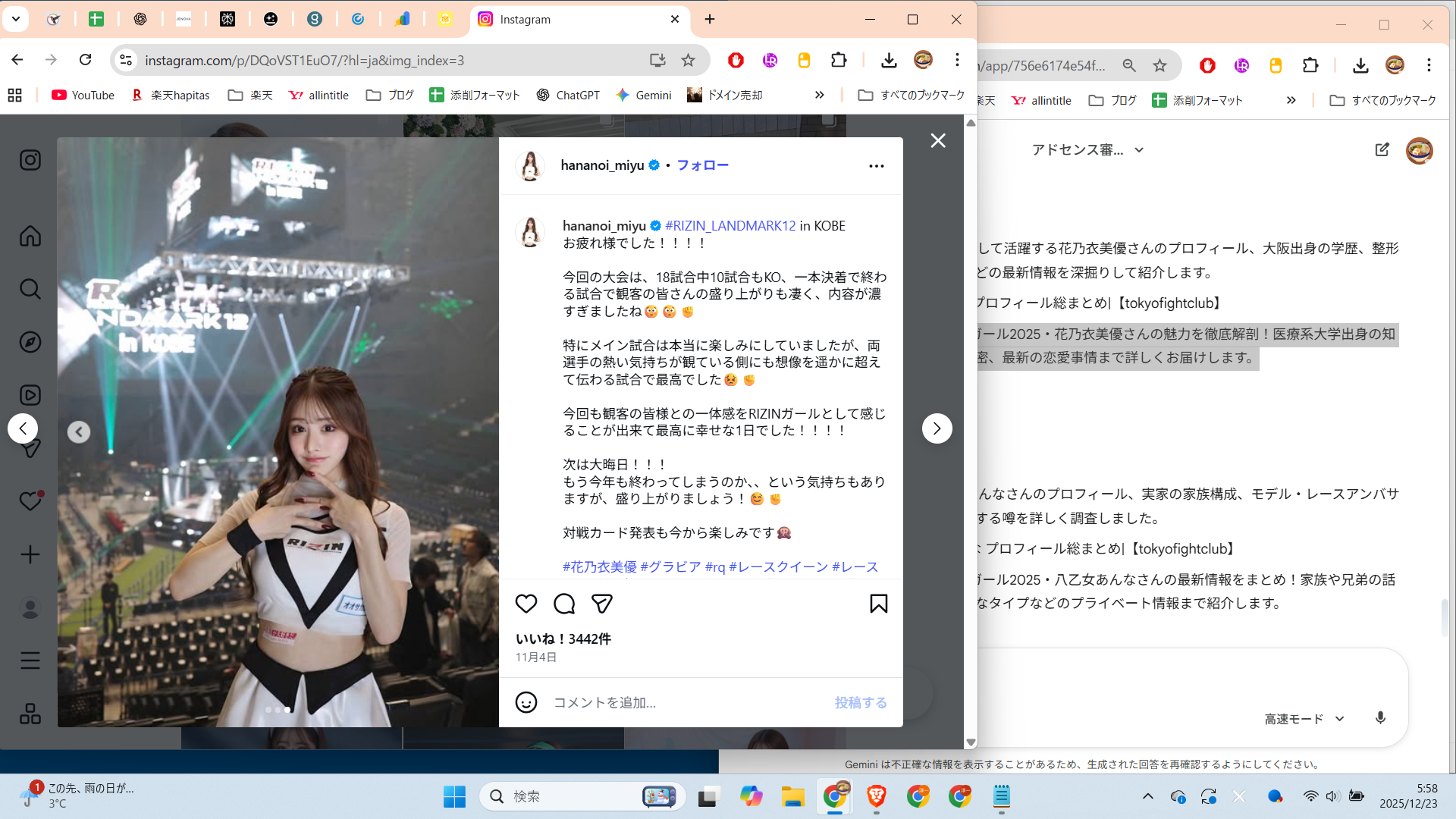Go to next photo with right arrow

937,428
